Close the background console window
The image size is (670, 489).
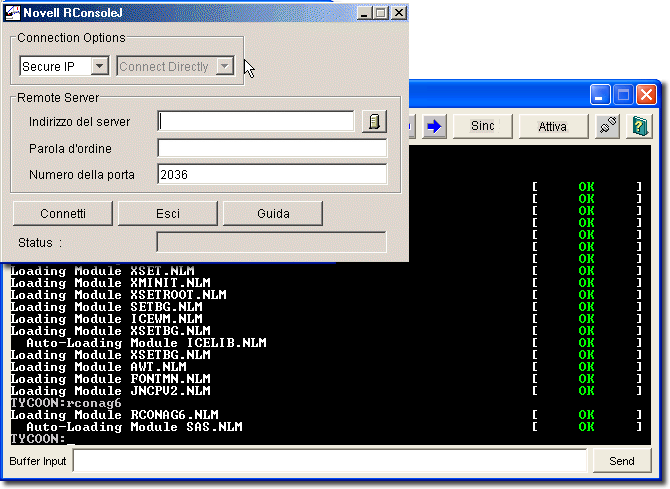point(646,94)
